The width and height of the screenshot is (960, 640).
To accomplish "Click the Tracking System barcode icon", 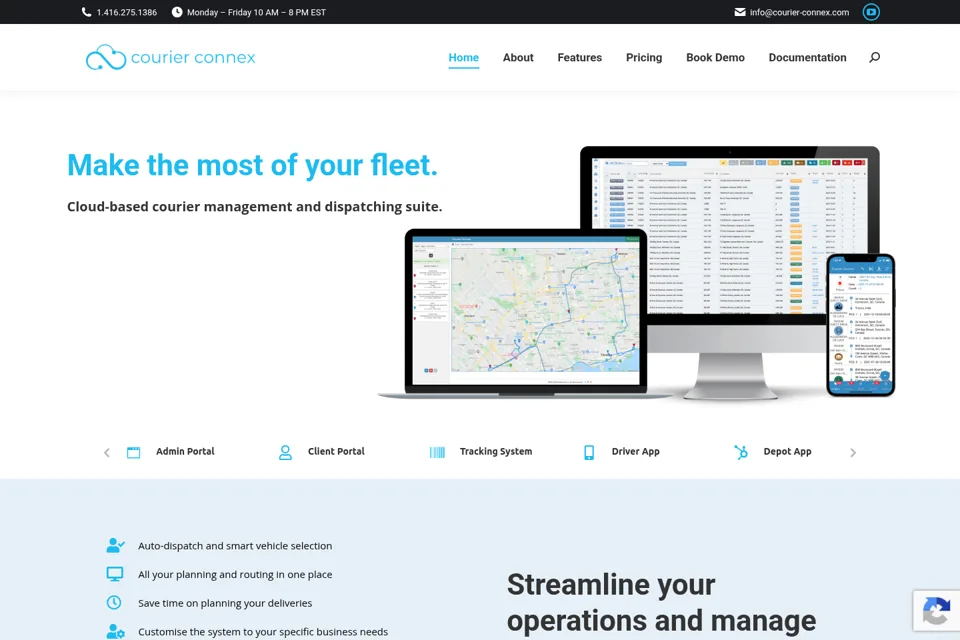I will pyautogui.click(x=437, y=452).
